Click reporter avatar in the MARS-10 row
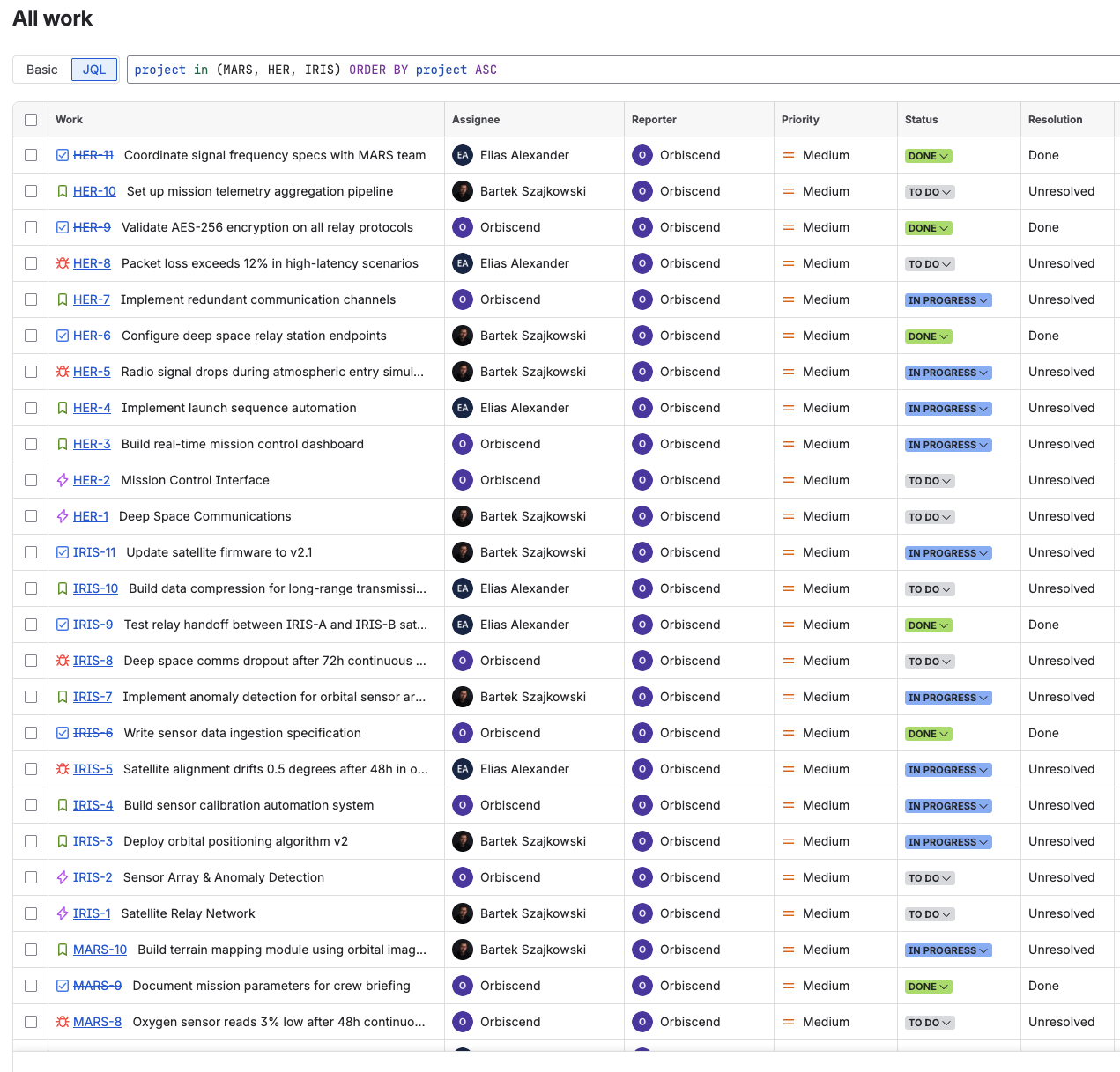The image size is (1120, 1072). tap(642, 950)
